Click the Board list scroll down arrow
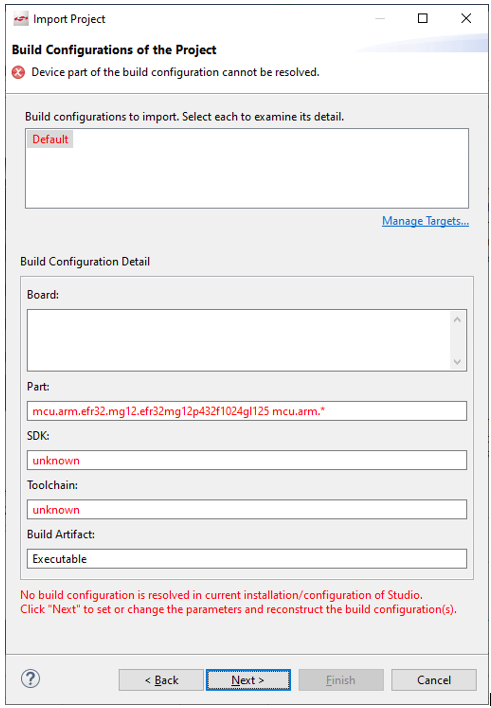The image size is (491, 708). (x=457, y=362)
